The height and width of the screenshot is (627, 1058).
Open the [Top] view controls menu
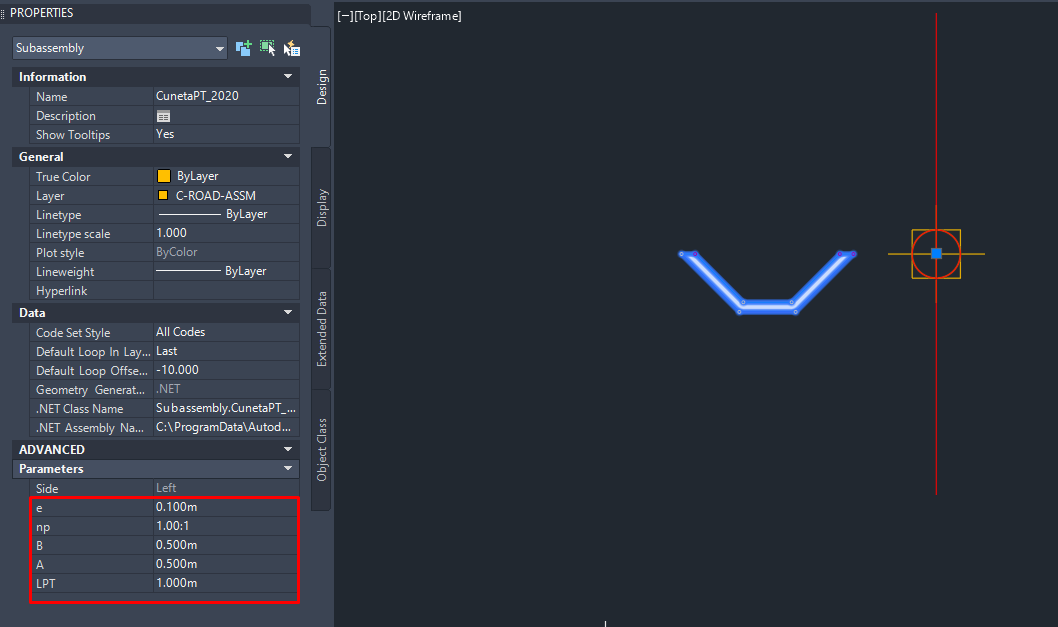[x=367, y=16]
